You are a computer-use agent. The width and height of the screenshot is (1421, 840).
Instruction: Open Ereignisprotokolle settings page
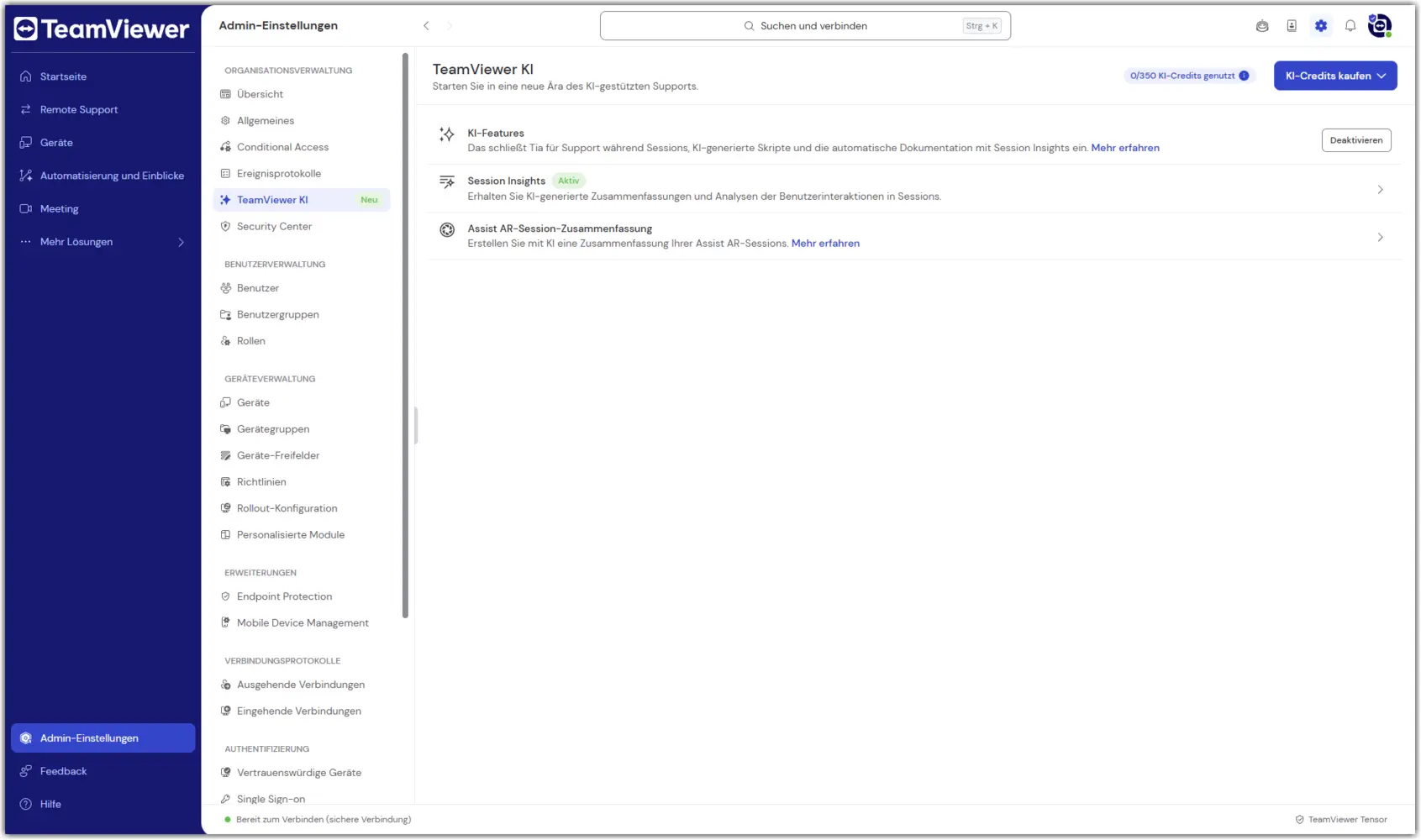click(302, 173)
